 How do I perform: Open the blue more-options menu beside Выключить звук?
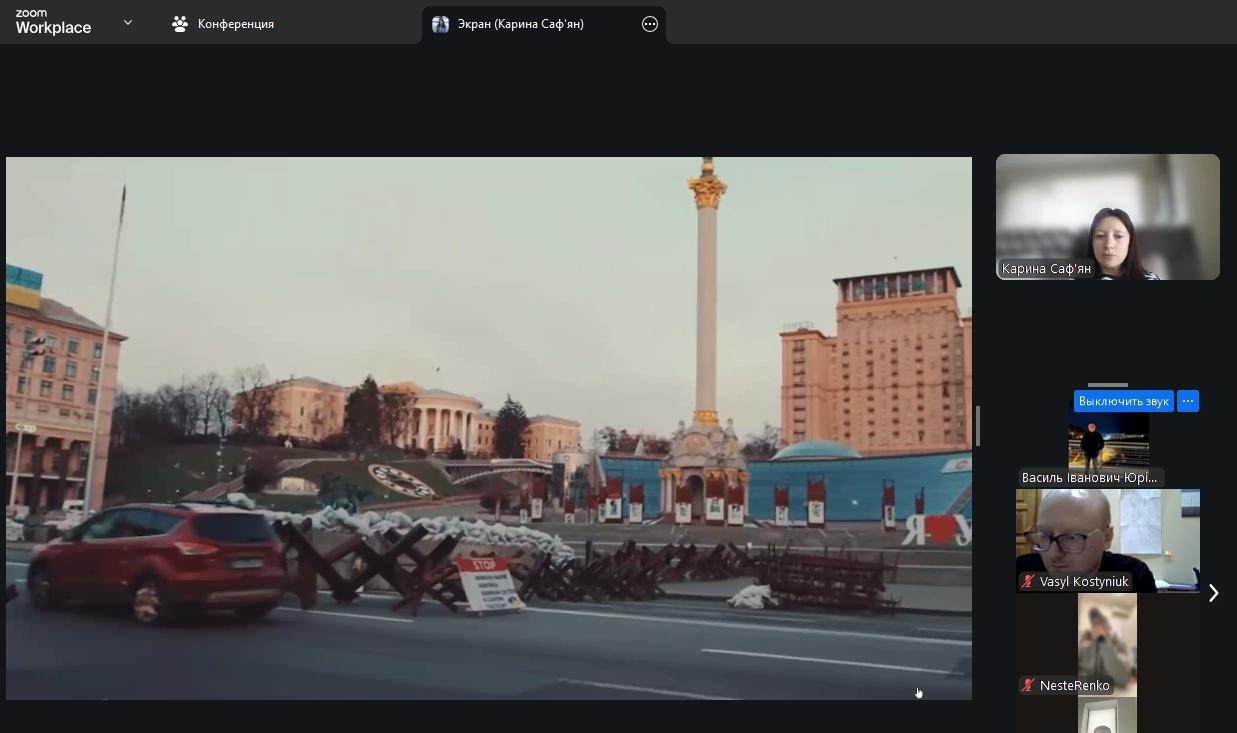(1187, 401)
